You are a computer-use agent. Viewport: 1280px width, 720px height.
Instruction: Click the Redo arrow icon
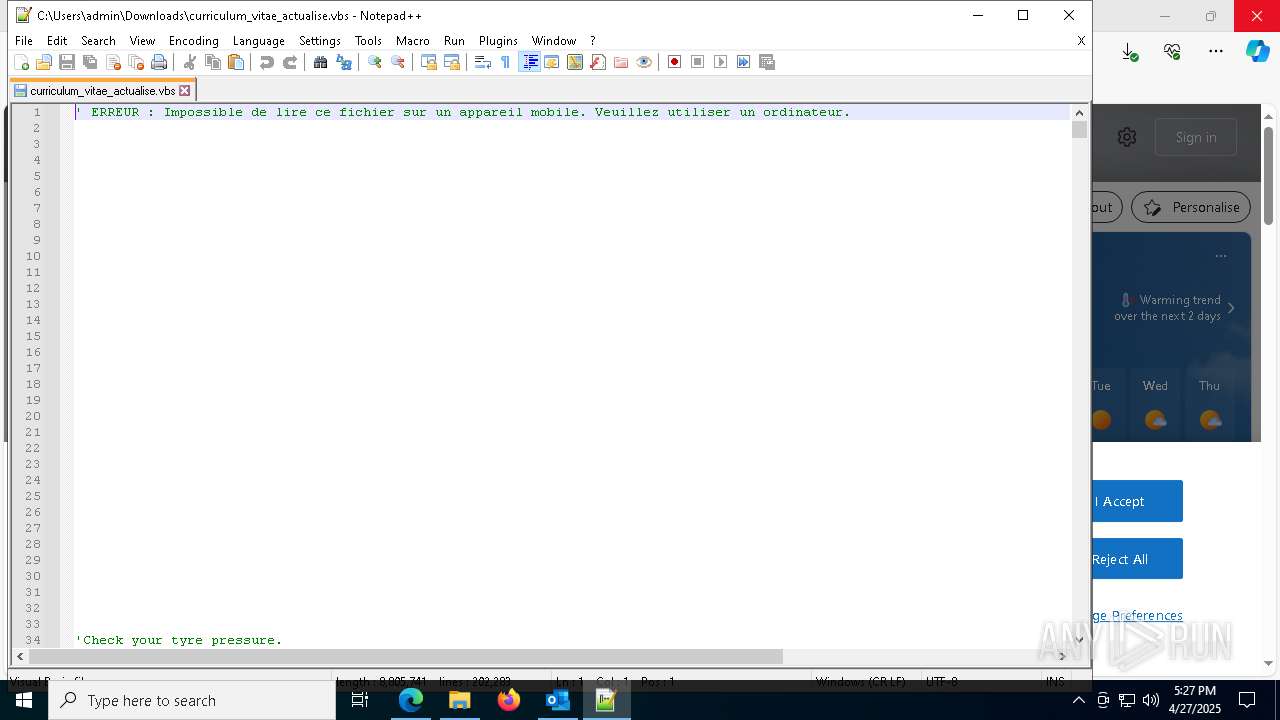pos(290,62)
